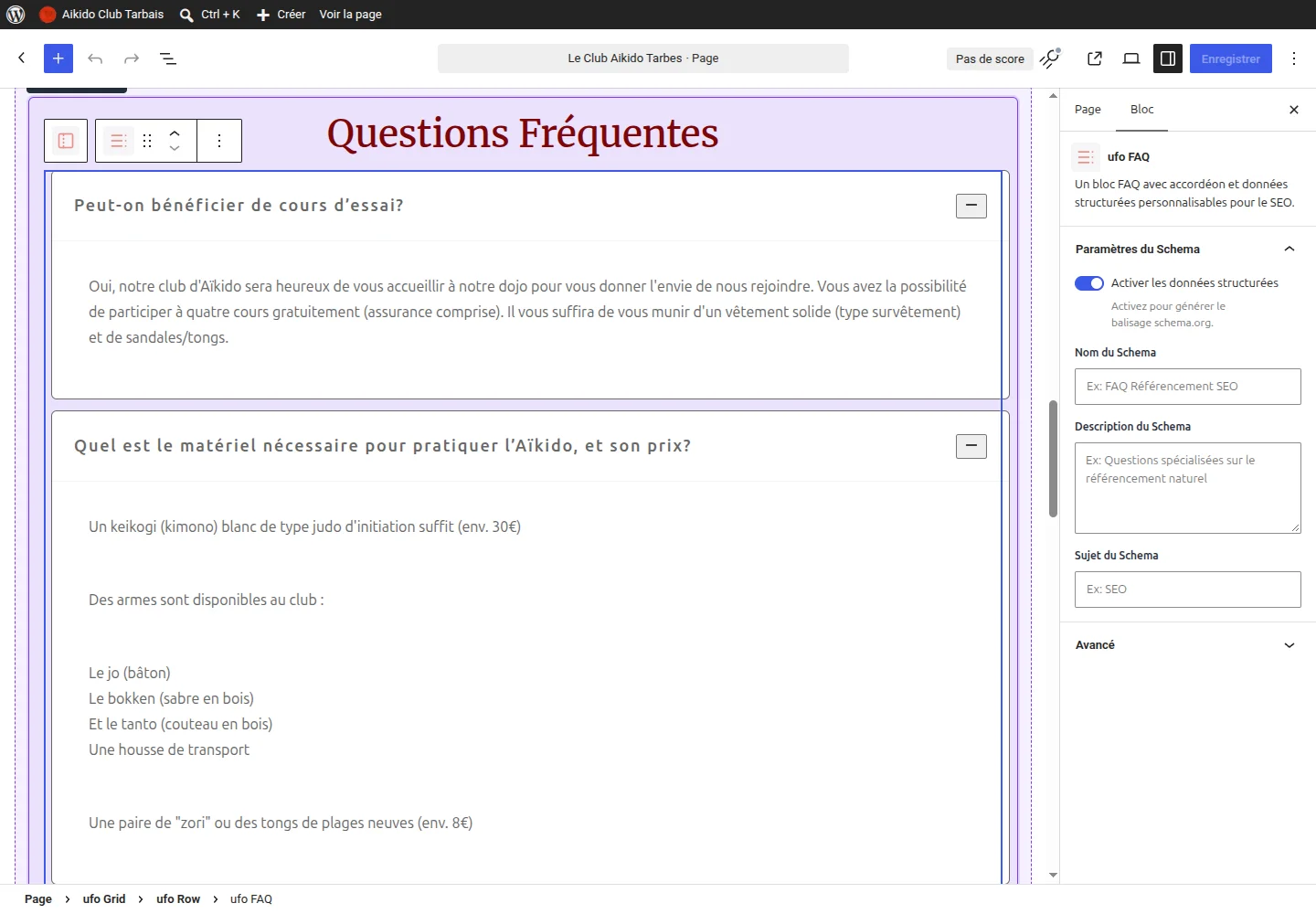Viewport: 1316px width, 914px height.
Task: Click the Questions Fréquentes heading
Action: 523,133
